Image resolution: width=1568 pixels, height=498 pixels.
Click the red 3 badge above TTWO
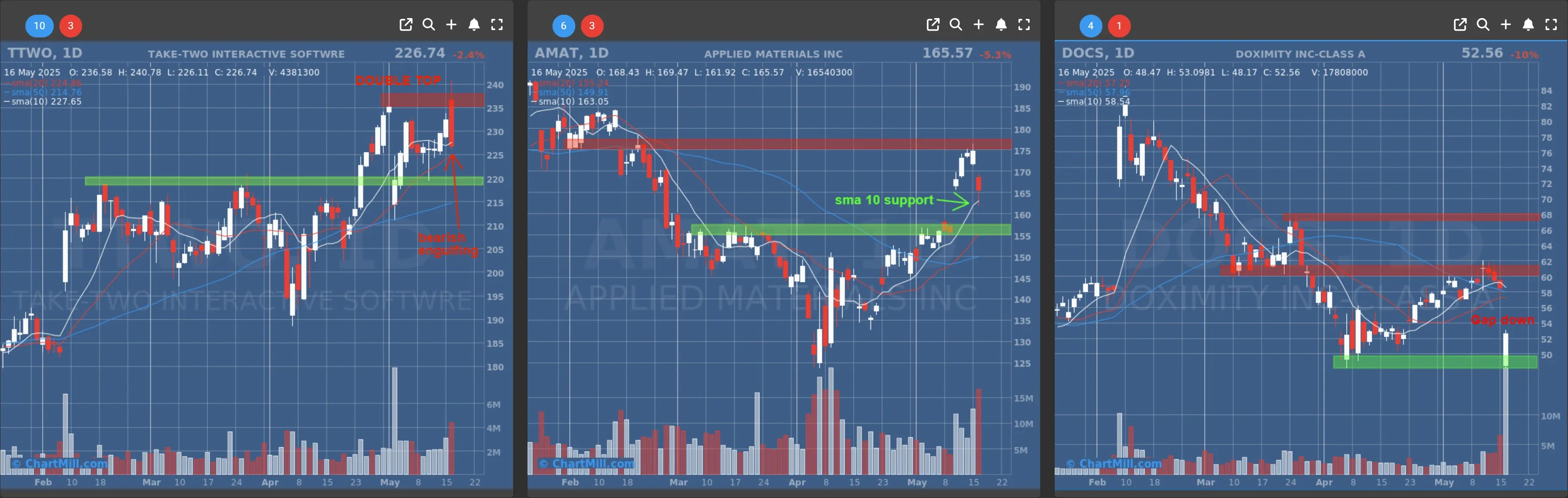[71, 25]
